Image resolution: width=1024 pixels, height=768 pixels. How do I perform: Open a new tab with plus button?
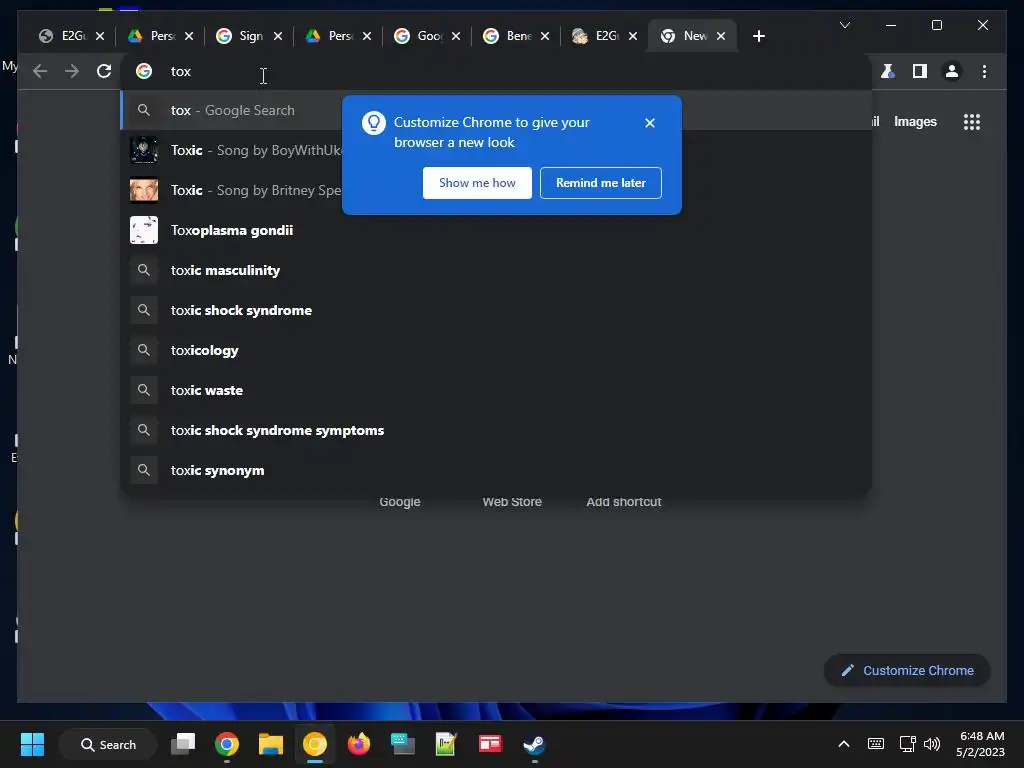coord(758,36)
